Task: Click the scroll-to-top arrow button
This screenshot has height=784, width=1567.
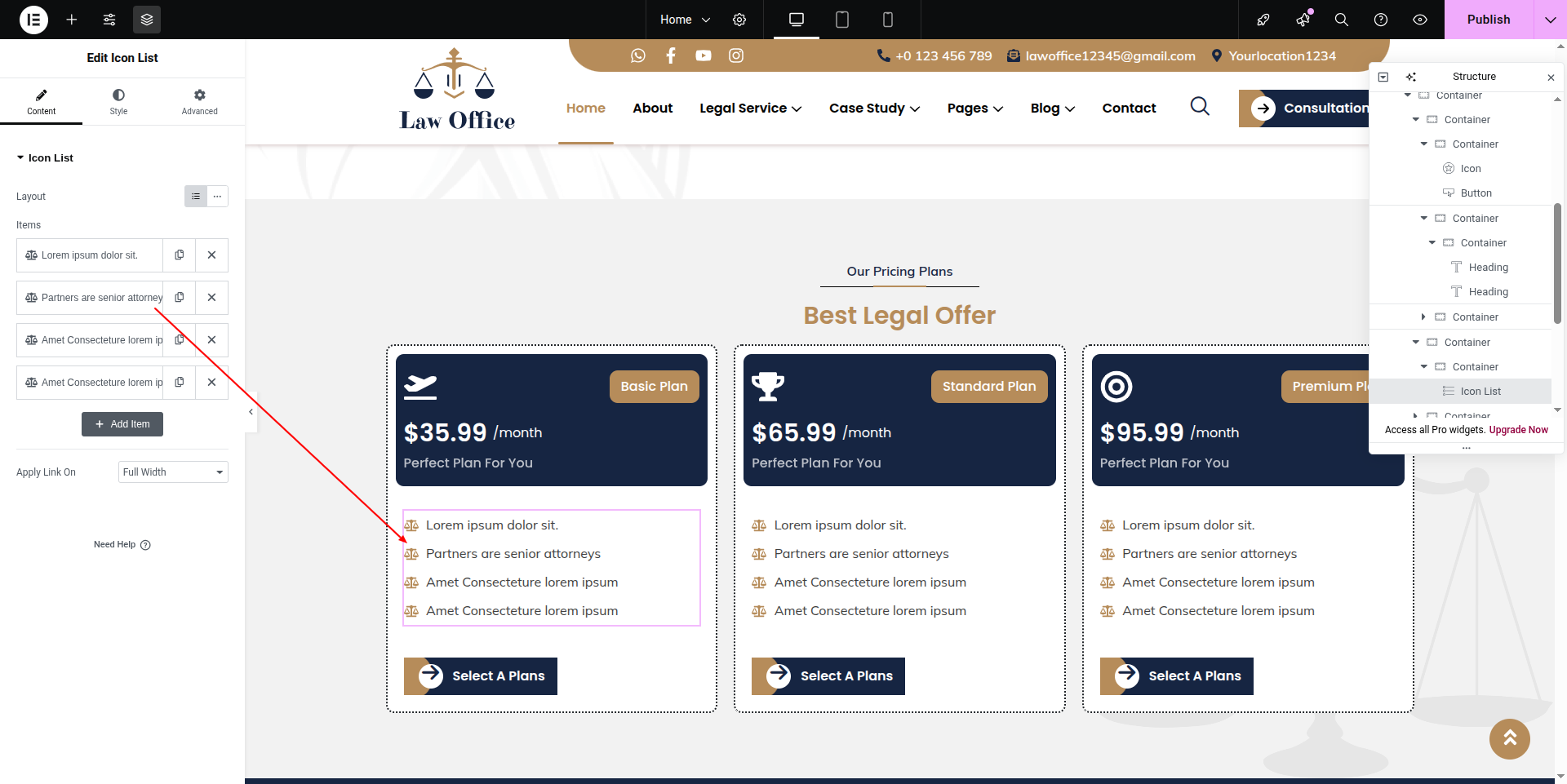Action: pos(1510,739)
